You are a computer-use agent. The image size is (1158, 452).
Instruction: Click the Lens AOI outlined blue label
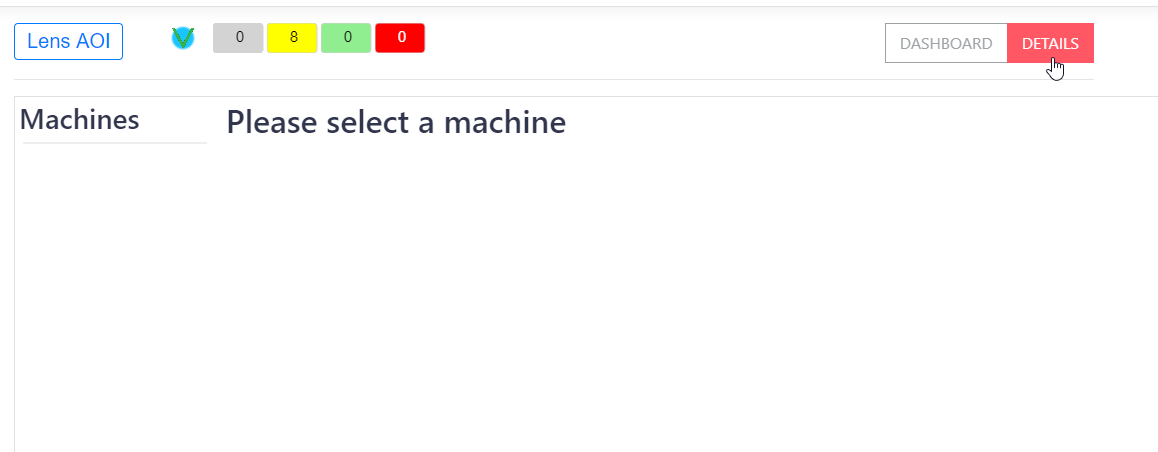68,42
